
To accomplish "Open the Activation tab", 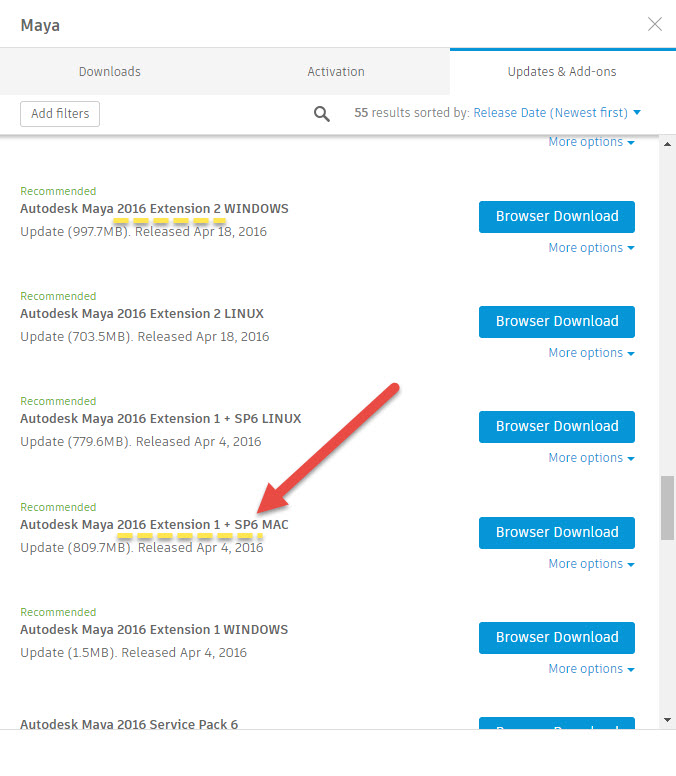I will 336,71.
